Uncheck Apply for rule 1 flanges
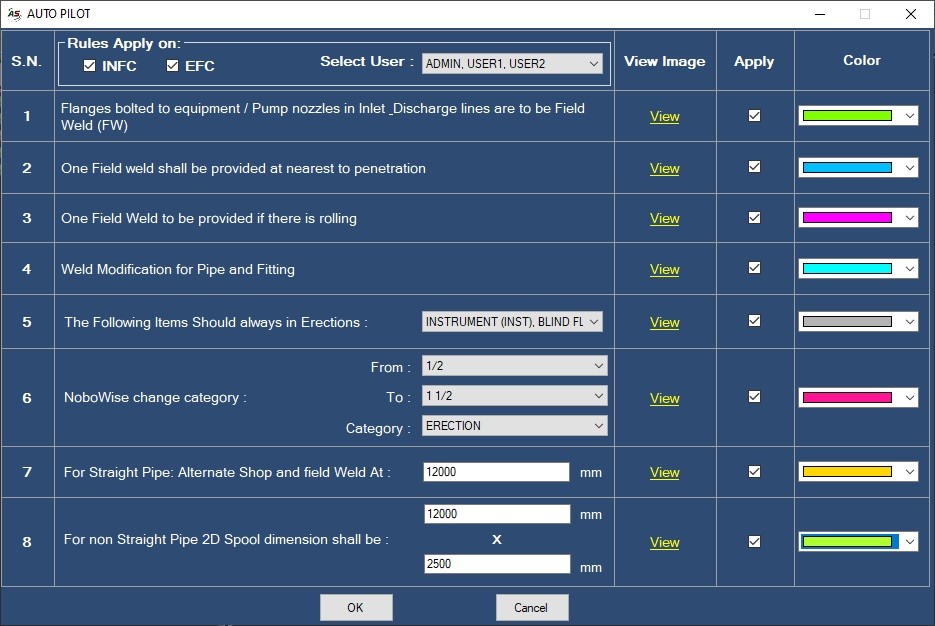This screenshot has height=626, width=935. [754, 116]
